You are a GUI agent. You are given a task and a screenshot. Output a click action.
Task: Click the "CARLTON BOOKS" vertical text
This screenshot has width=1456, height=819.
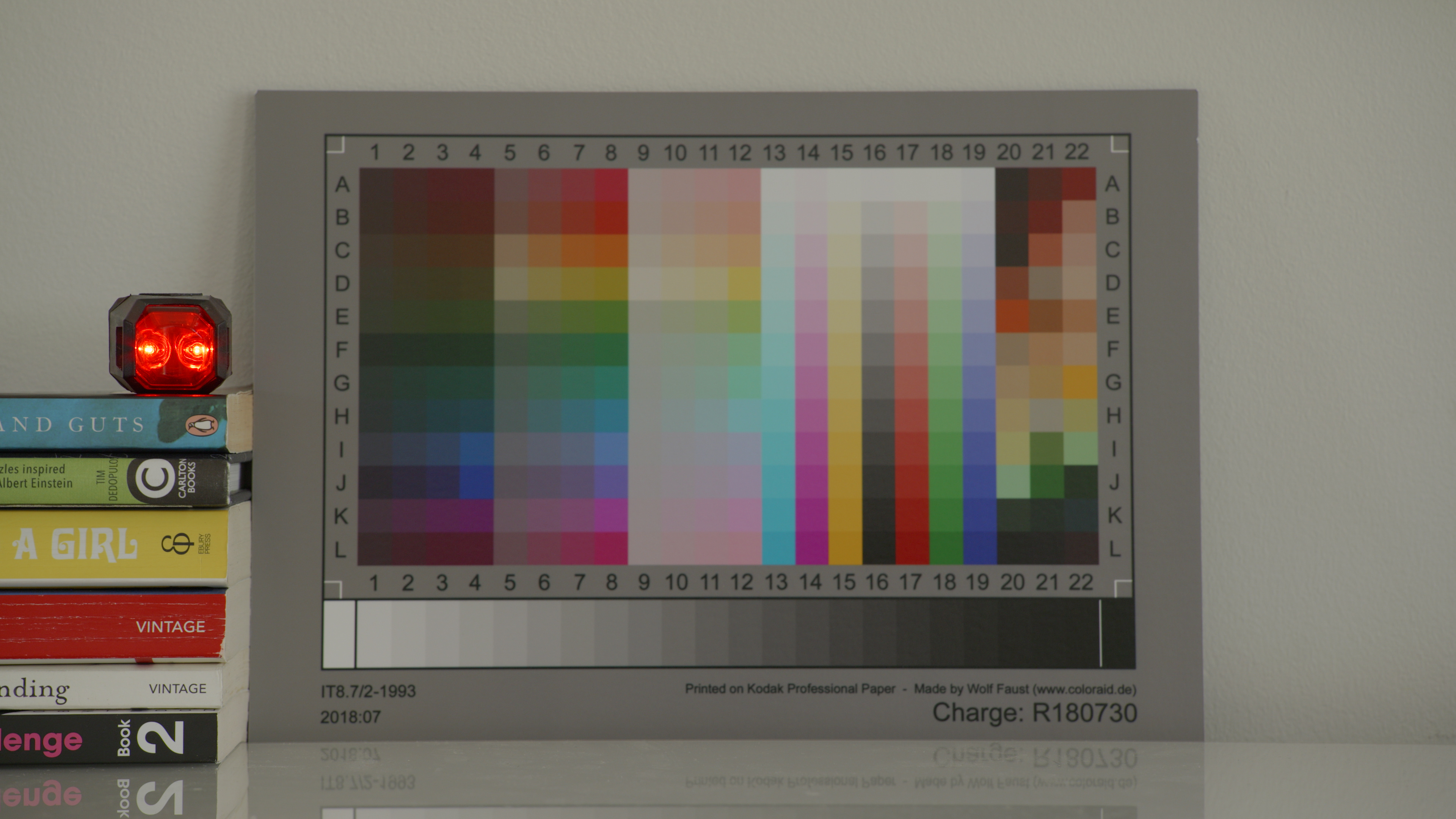tap(187, 478)
